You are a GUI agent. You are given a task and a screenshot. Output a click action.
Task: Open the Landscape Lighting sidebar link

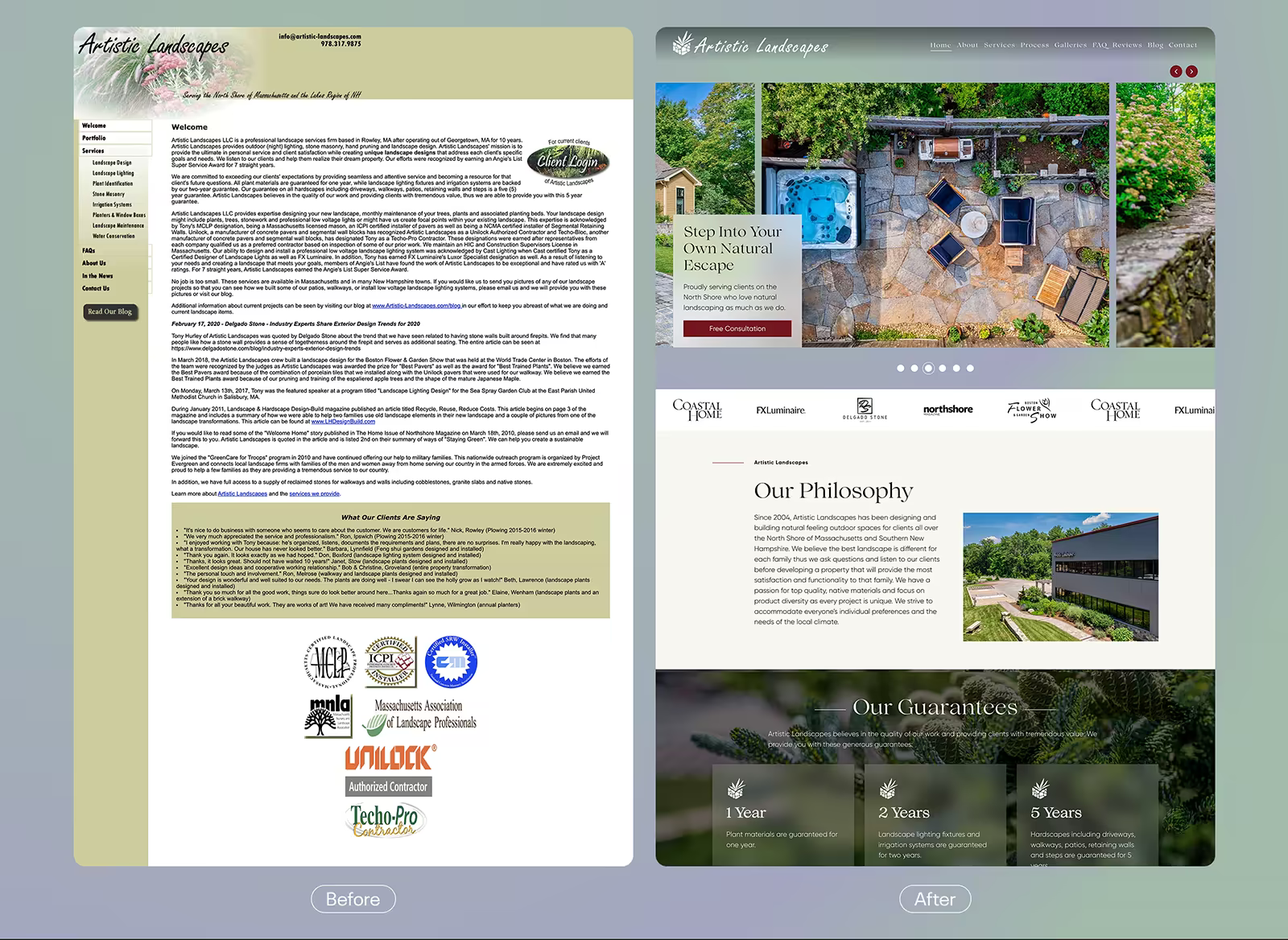click(113, 173)
